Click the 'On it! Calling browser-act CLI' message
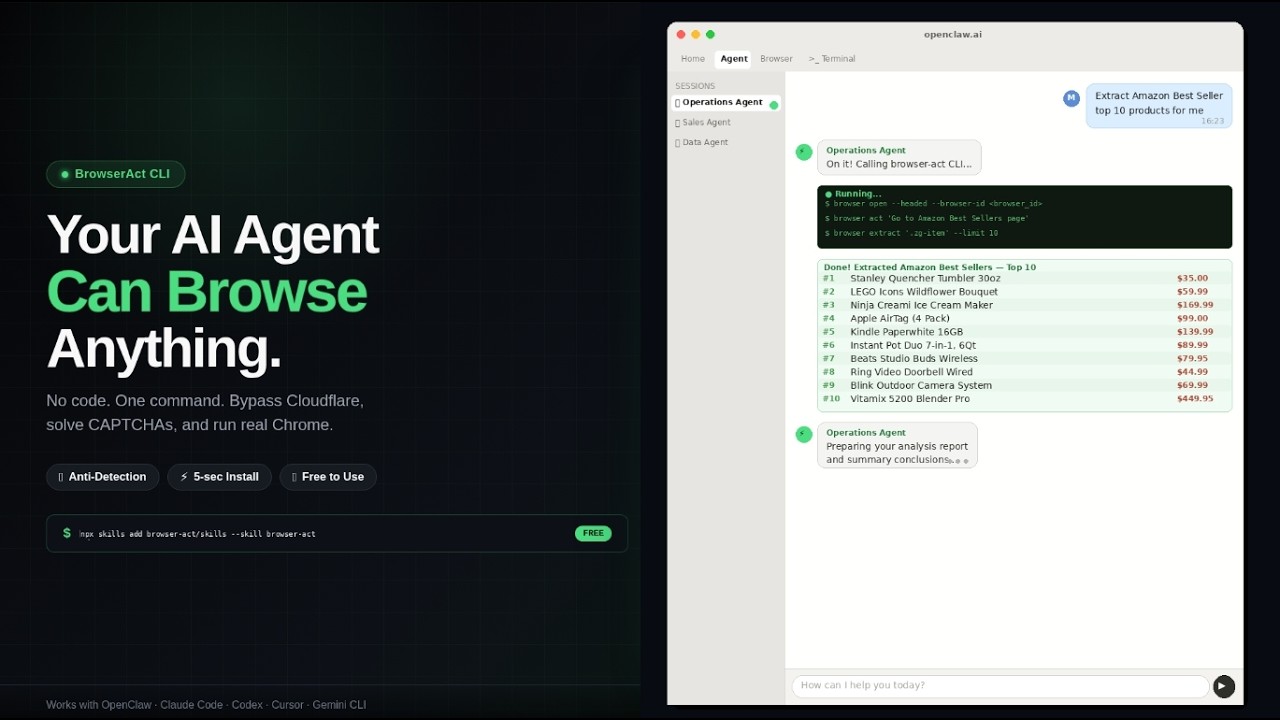 point(899,157)
